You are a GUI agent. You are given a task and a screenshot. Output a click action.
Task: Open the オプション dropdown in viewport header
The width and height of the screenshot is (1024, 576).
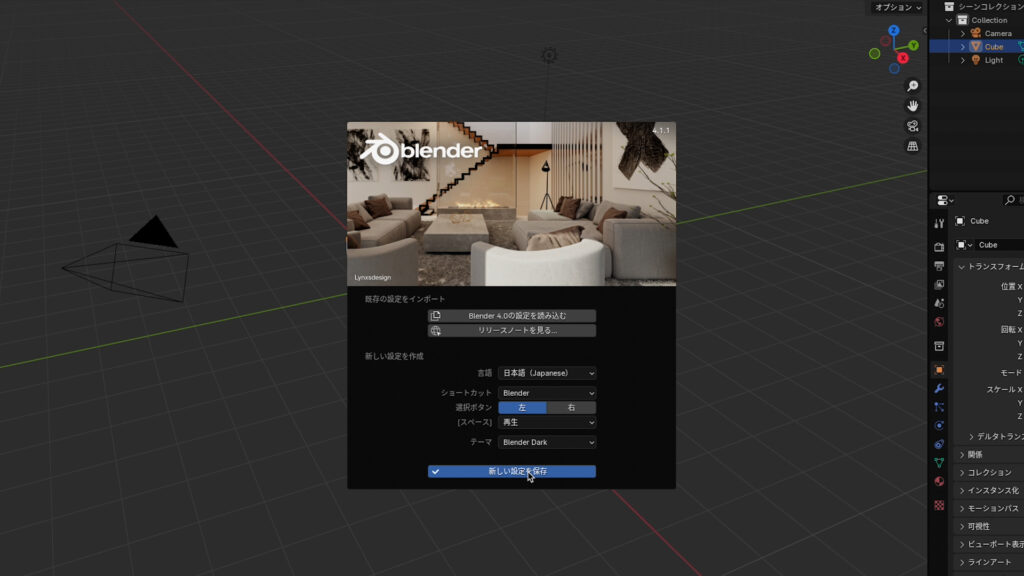coord(898,7)
